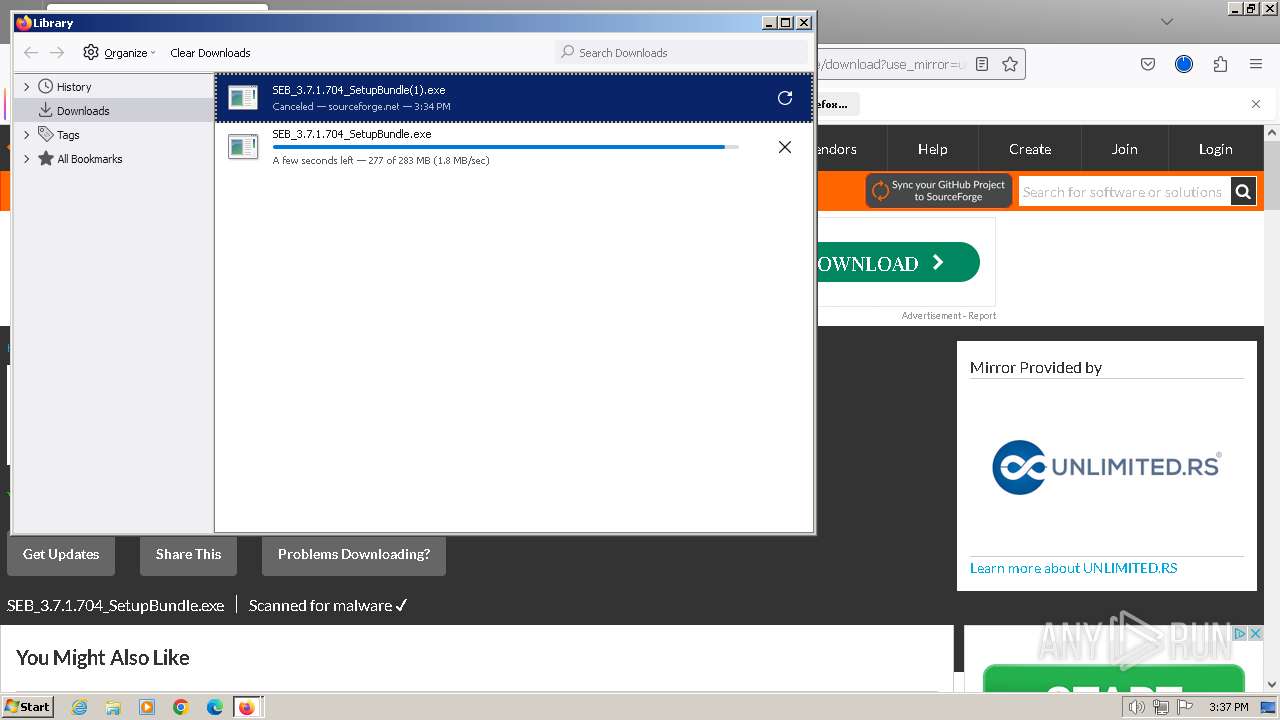This screenshot has width=1280, height=720.
Task: Launch Internet Explorer from taskbar
Action: 79,707
